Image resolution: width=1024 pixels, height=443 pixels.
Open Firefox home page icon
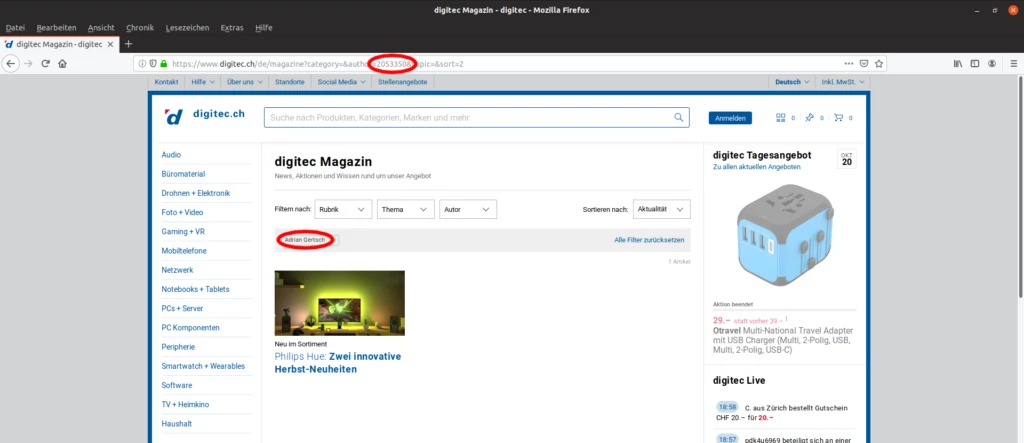(x=63, y=63)
